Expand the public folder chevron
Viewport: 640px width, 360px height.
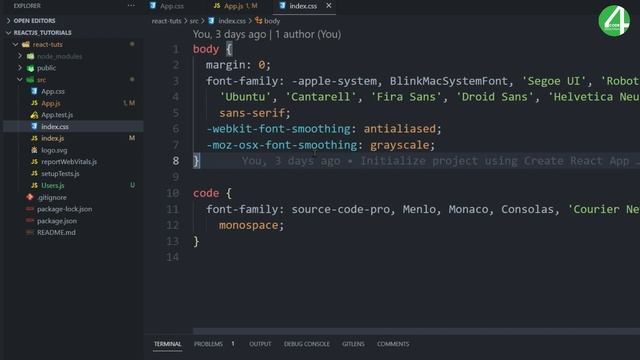click(x=20, y=68)
